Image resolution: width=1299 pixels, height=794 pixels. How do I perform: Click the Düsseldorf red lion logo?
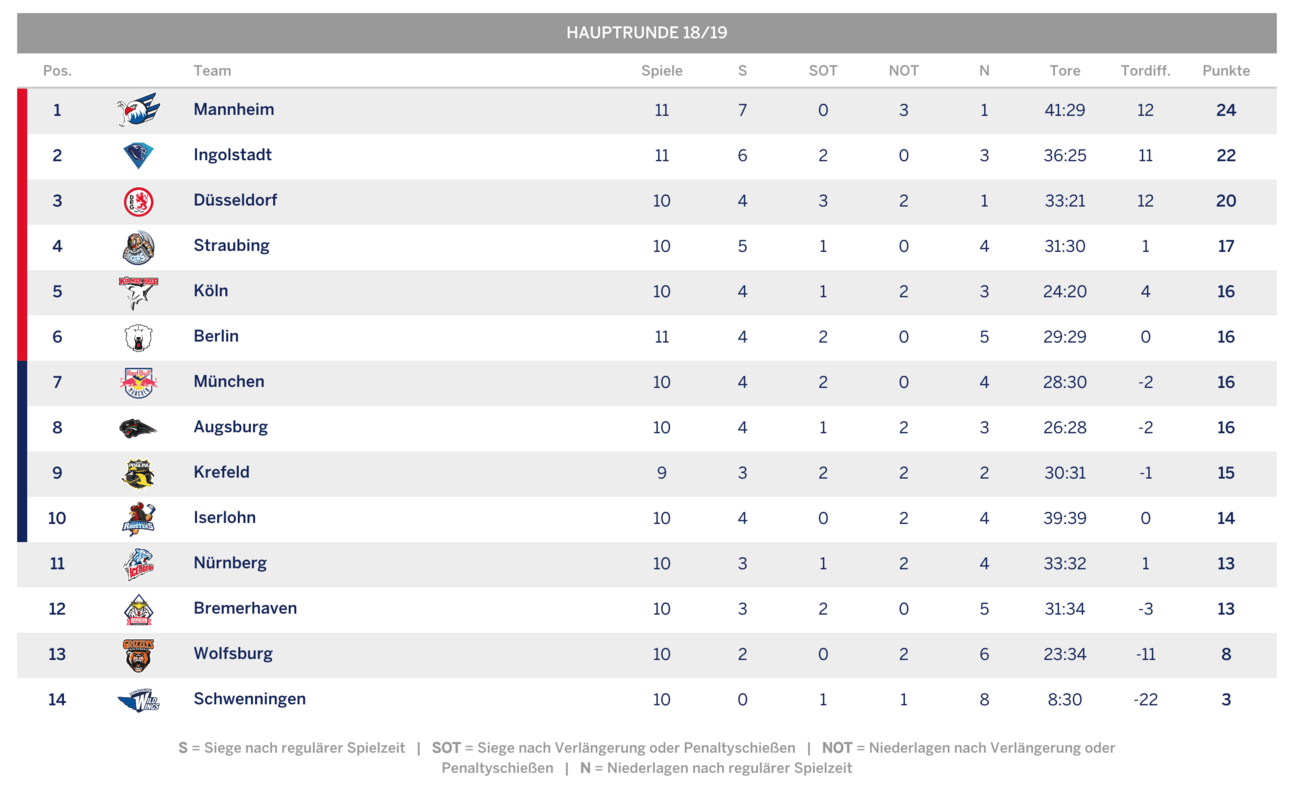pos(138,201)
